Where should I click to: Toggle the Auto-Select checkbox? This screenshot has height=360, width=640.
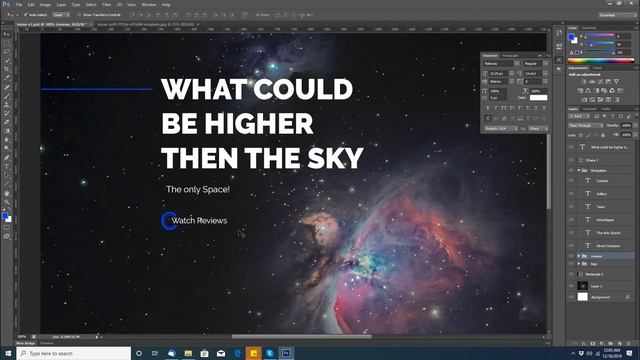25,15
